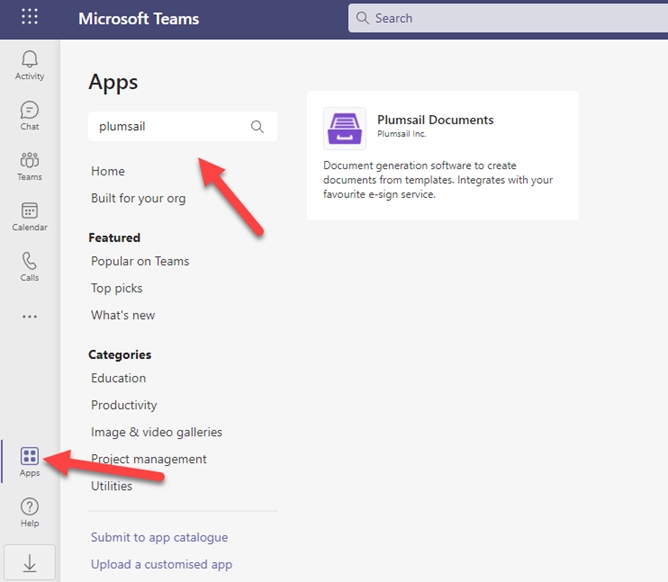668x582 pixels.
Task: Click the Plumsail Documents title text
Action: click(435, 120)
